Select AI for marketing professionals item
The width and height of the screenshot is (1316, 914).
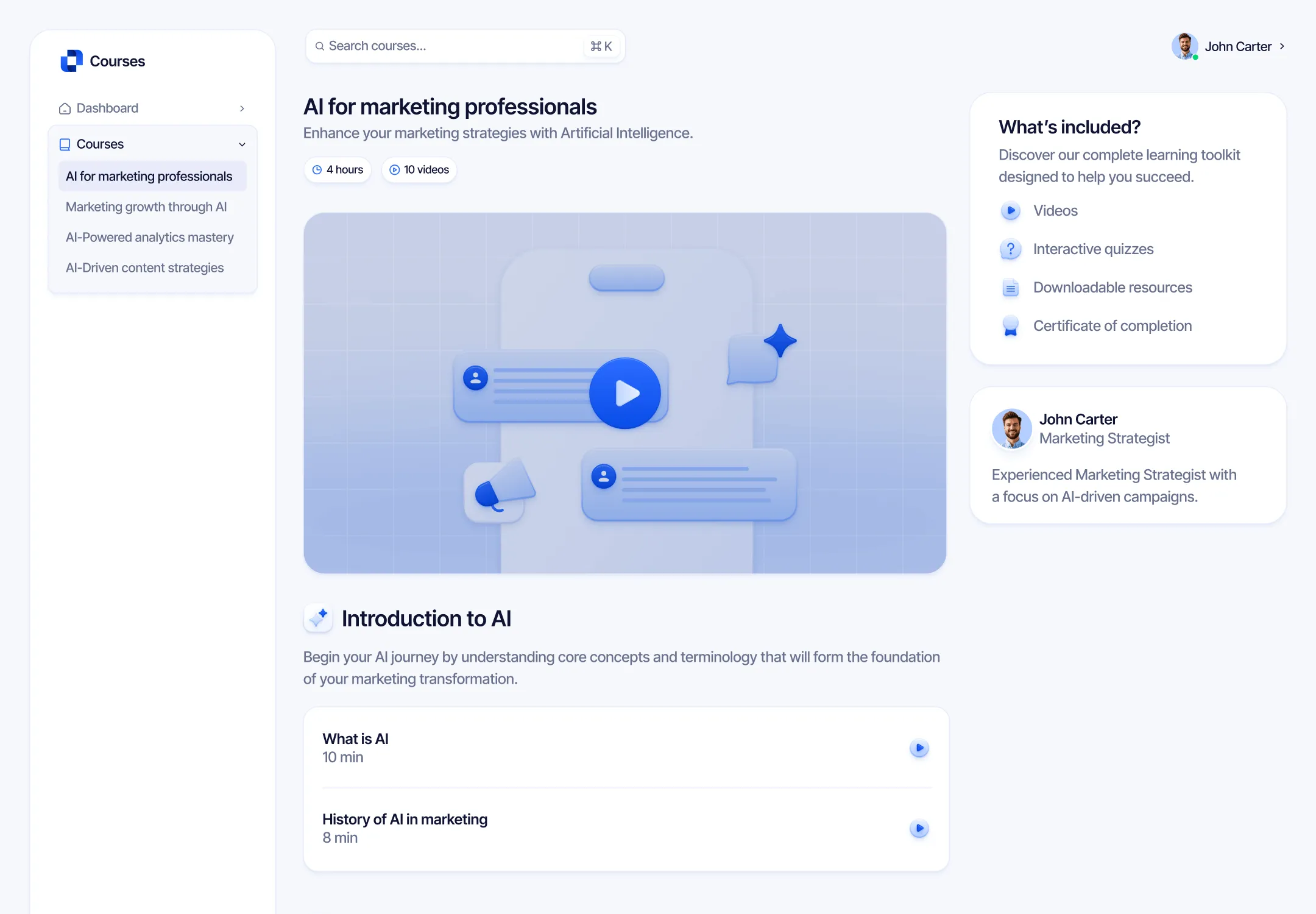click(149, 177)
